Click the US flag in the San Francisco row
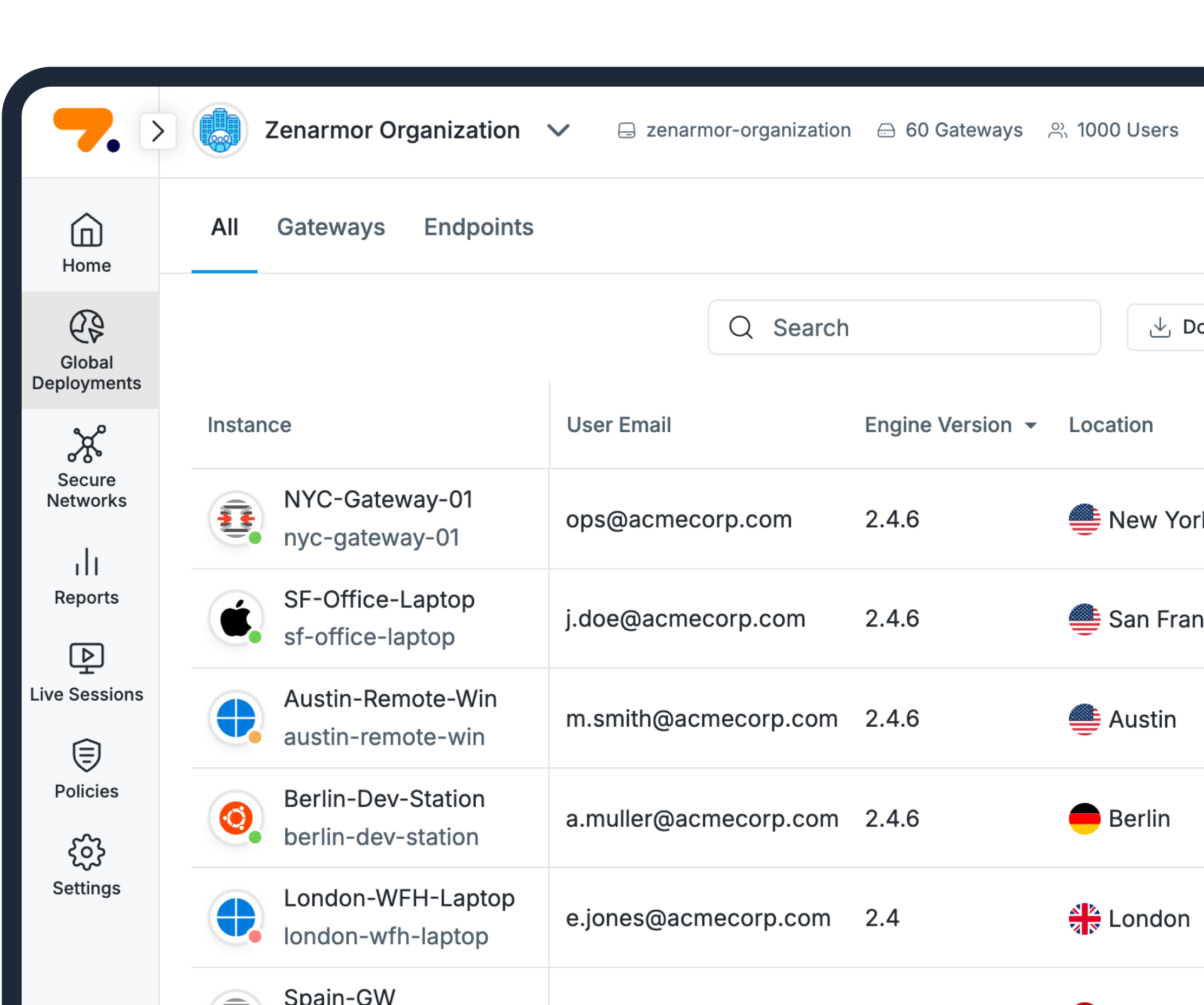Image resolution: width=1204 pixels, height=1005 pixels. [1084, 619]
